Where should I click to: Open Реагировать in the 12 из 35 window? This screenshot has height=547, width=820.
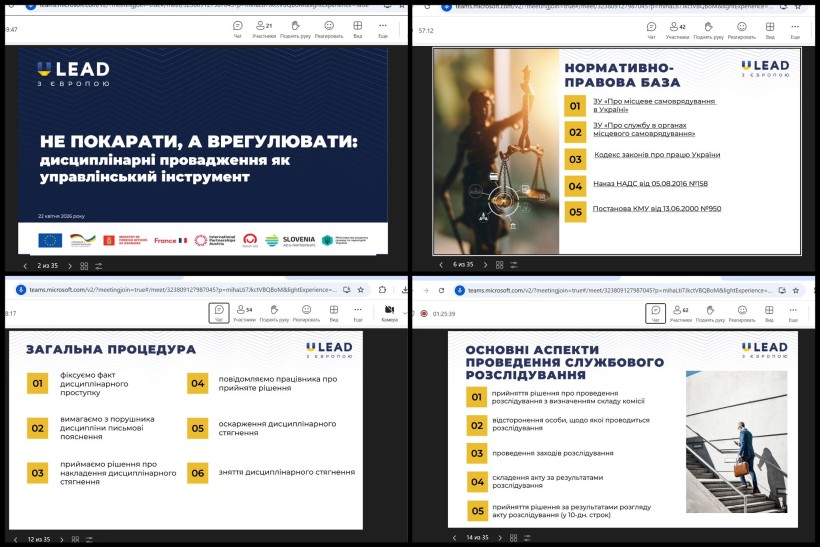306,313
